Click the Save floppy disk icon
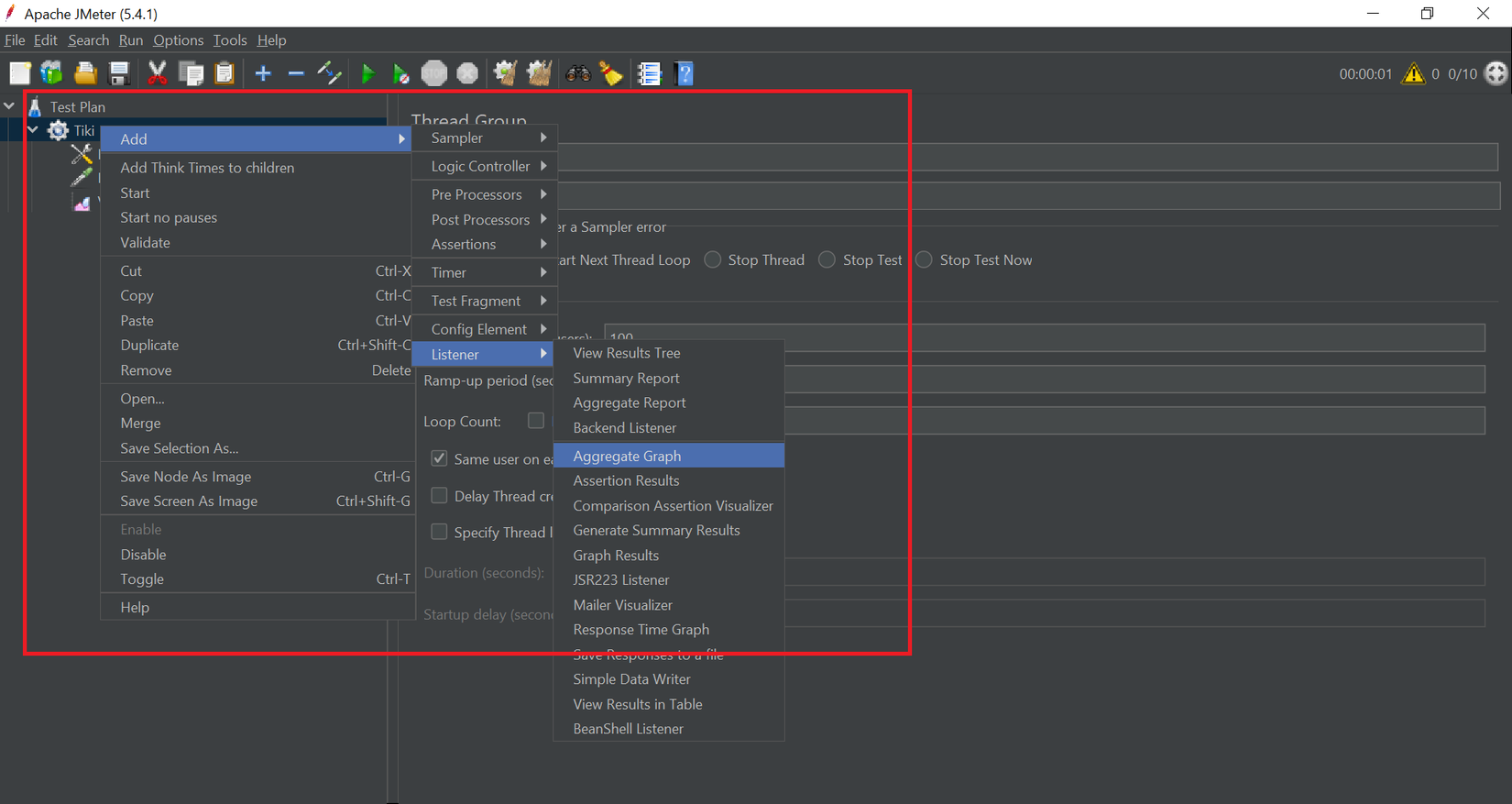This screenshot has width=1512, height=804. click(119, 73)
